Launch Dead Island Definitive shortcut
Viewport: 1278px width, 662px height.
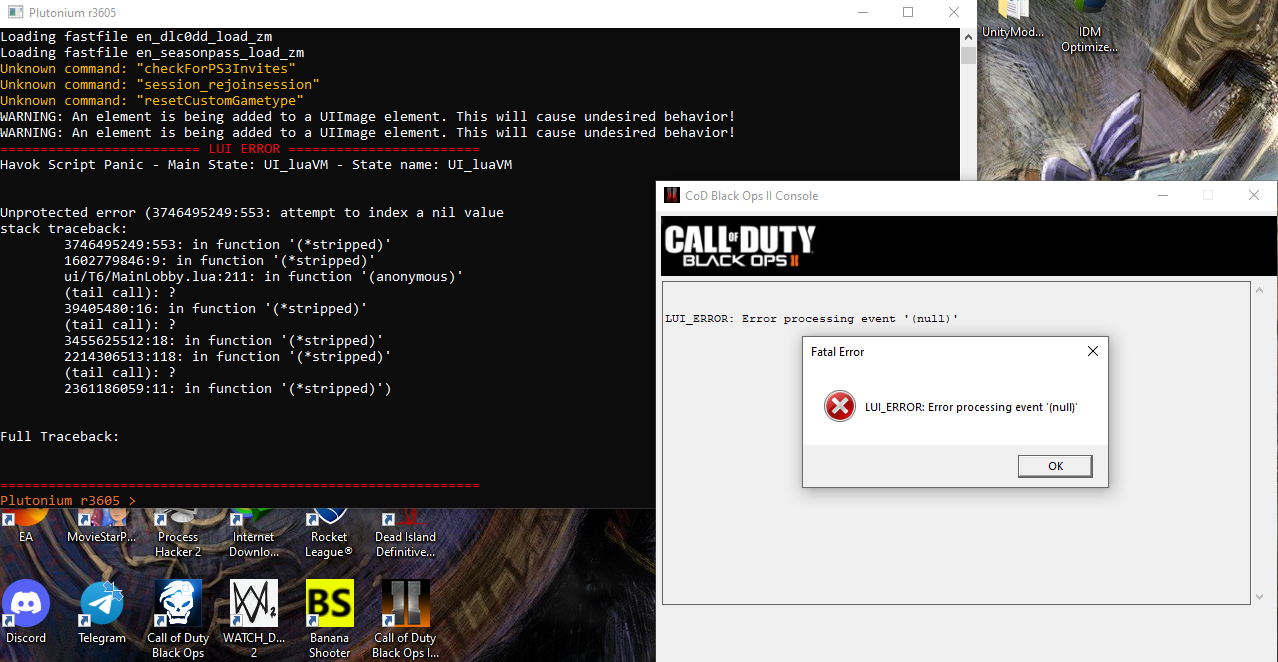405,533
